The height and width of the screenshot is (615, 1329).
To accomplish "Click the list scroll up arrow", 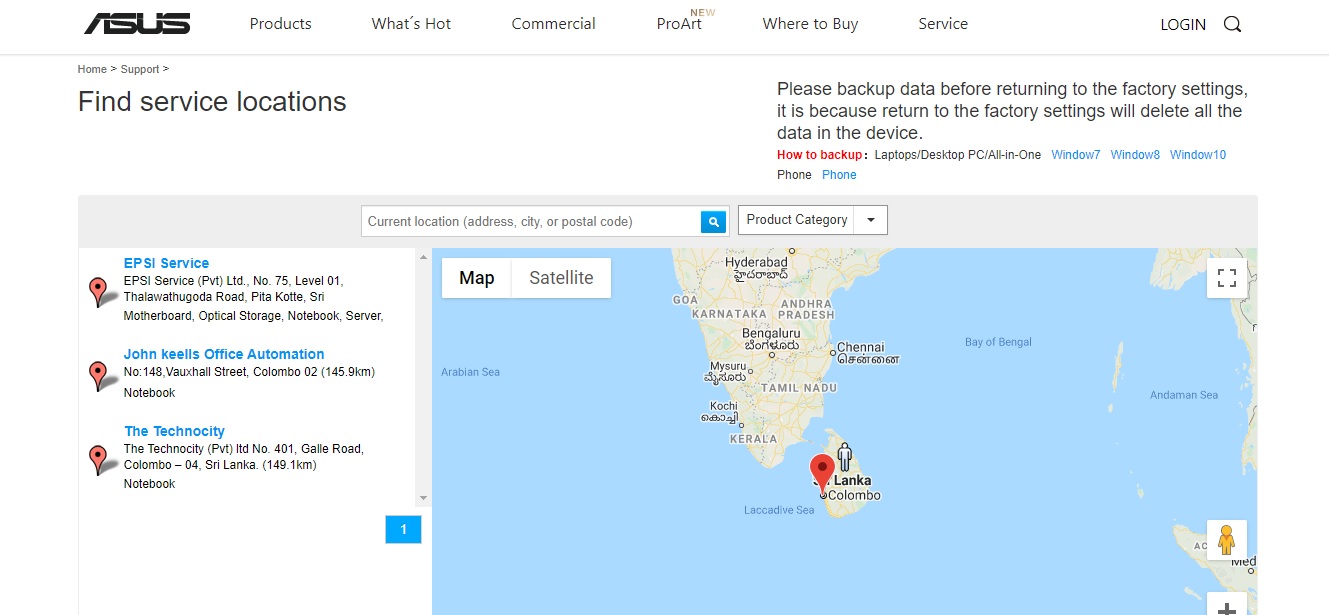I will pyautogui.click(x=423, y=257).
